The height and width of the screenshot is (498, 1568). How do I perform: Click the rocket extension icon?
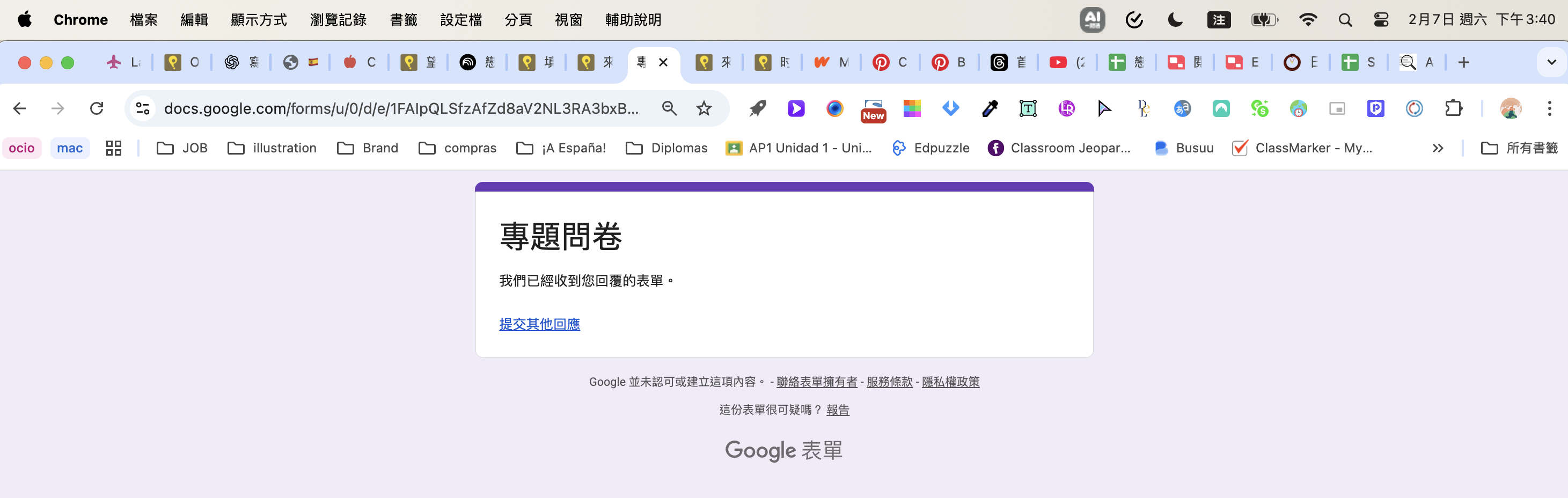(x=757, y=108)
